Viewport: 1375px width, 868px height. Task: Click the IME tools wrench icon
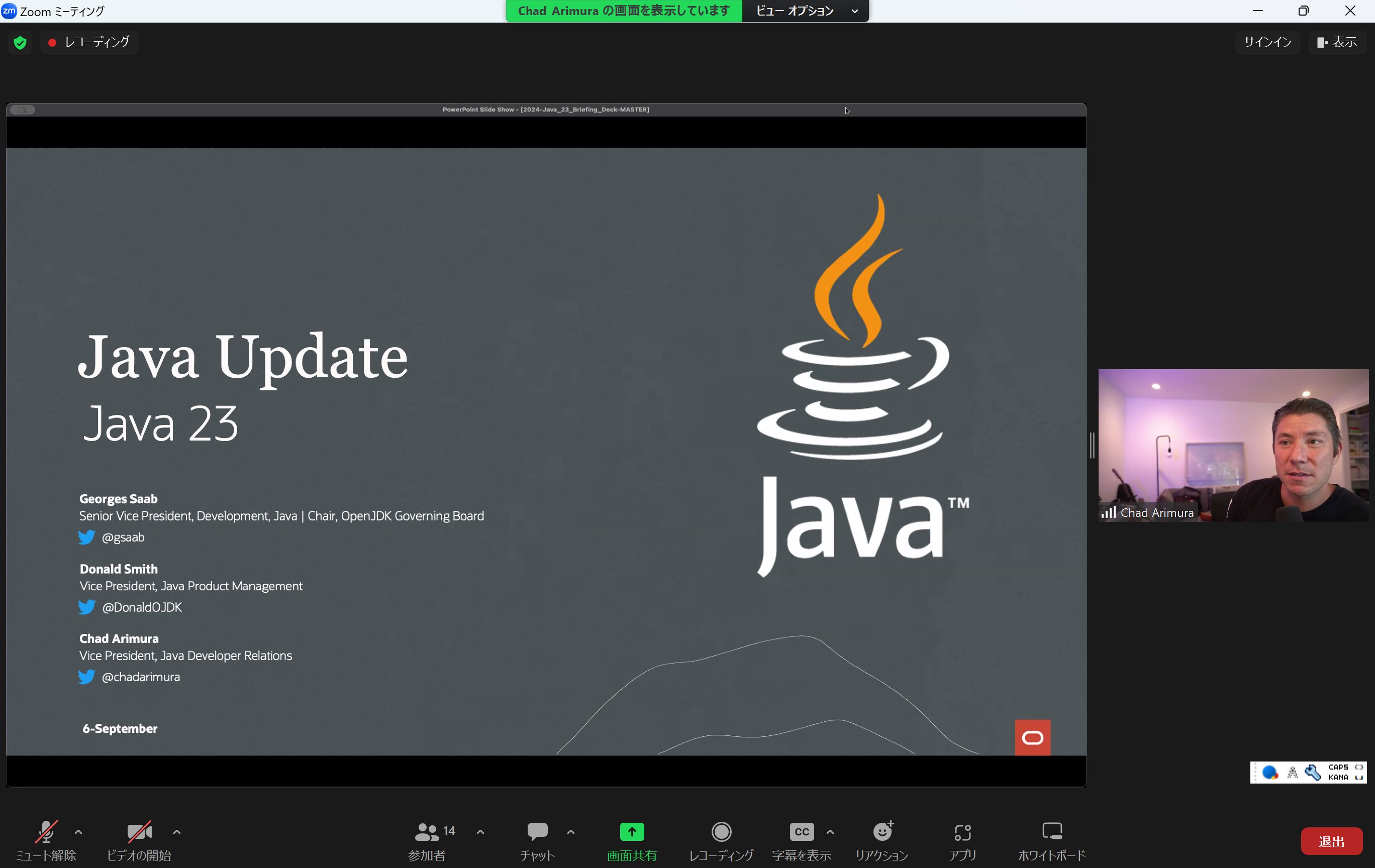pos(1313,773)
